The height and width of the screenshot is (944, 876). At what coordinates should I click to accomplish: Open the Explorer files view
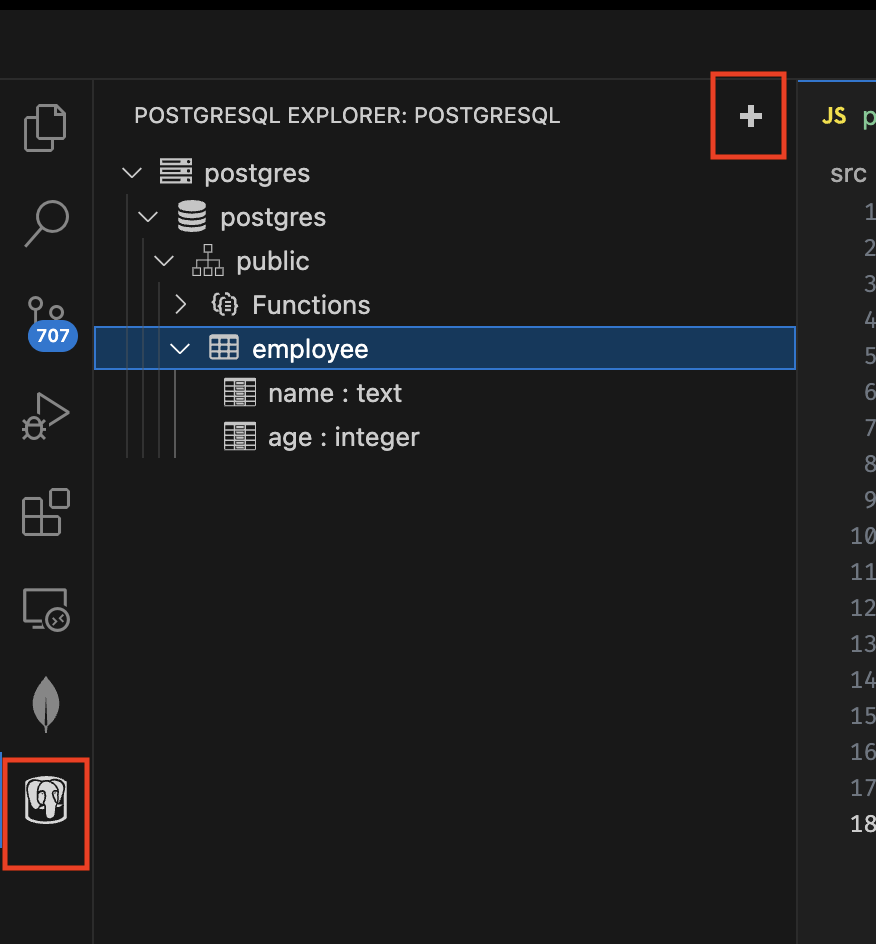[x=45, y=128]
